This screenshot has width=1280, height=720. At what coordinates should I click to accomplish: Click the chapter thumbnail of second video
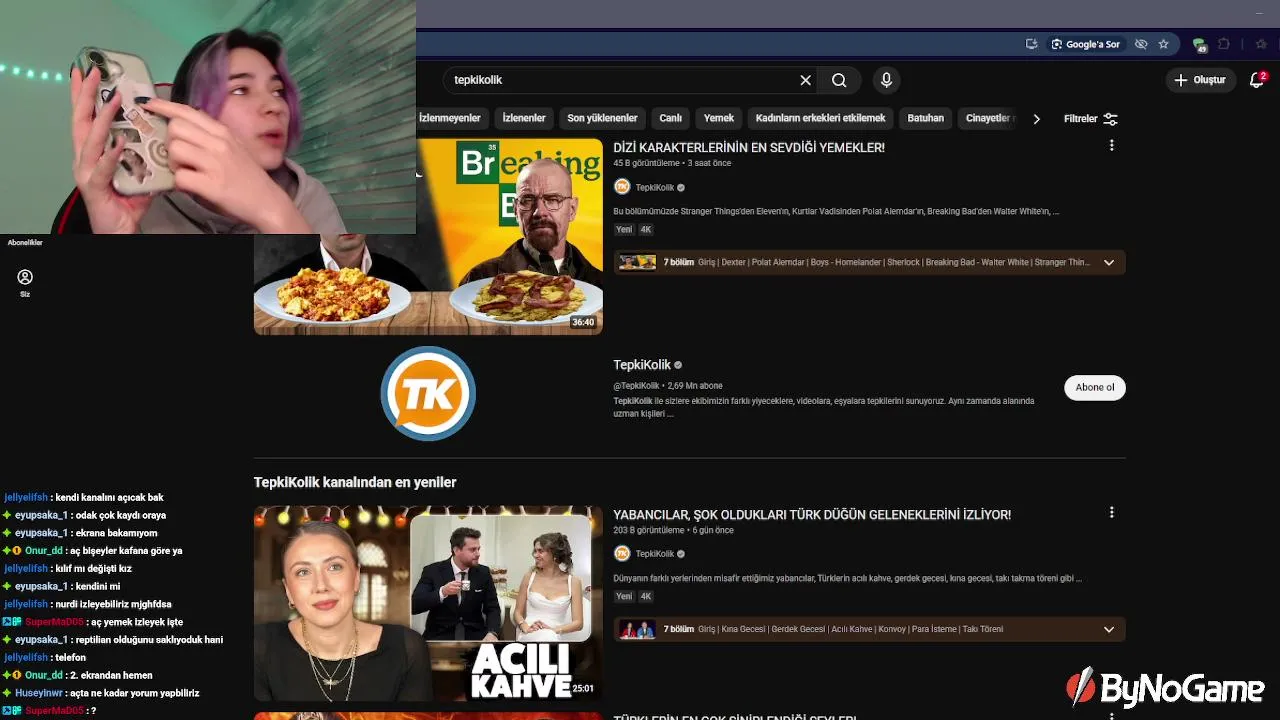click(638, 629)
